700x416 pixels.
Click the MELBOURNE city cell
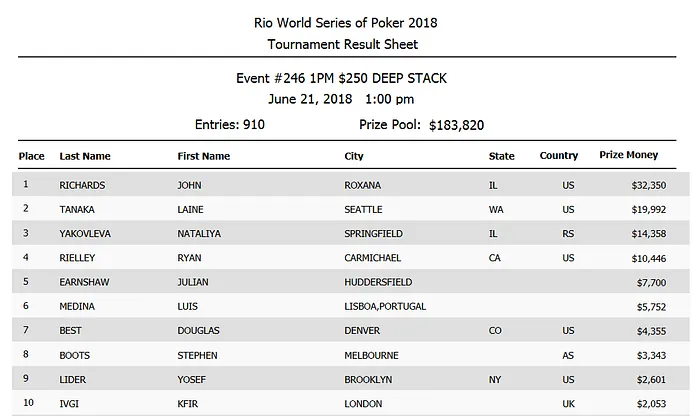coord(372,355)
